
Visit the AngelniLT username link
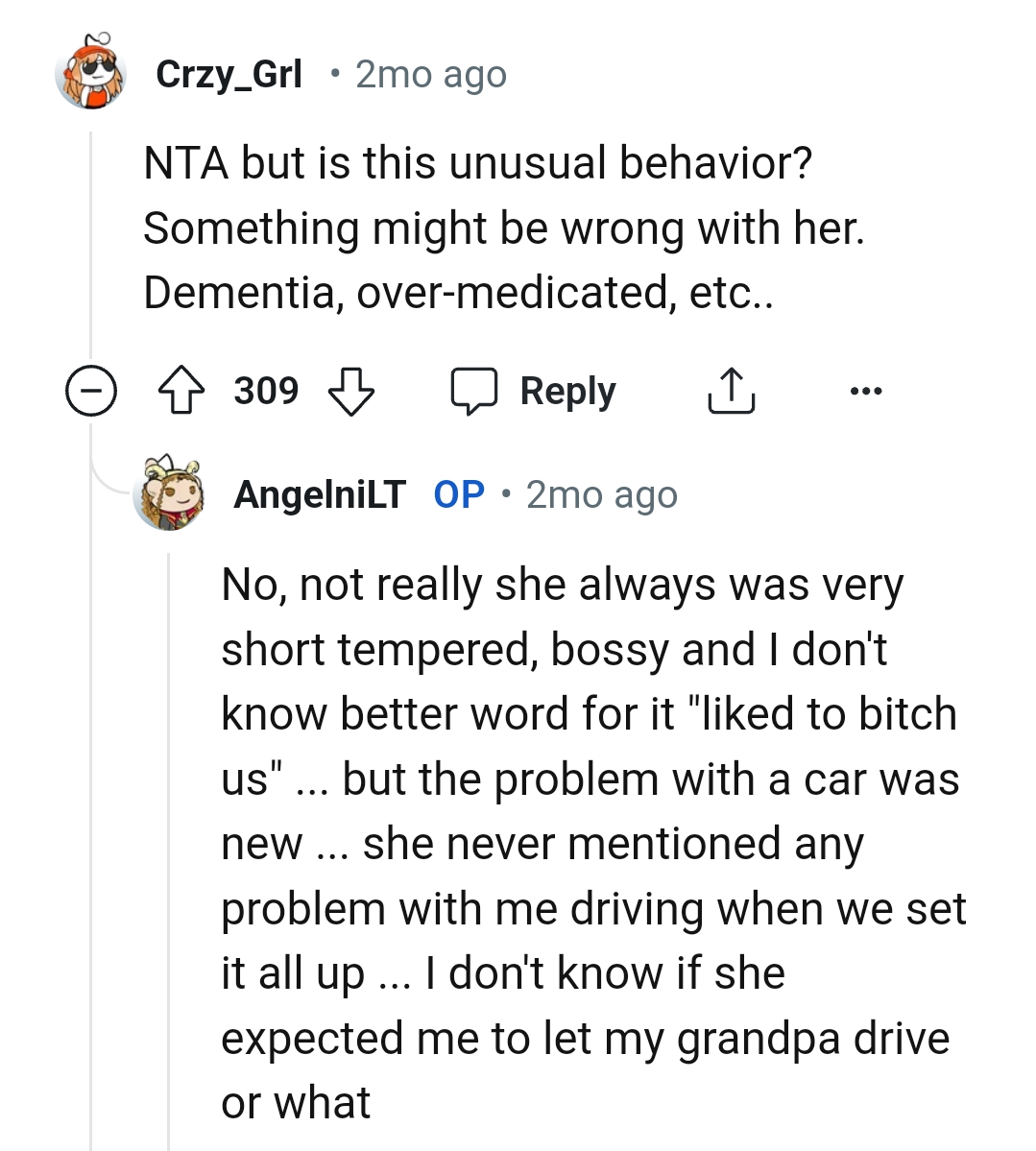click(x=320, y=494)
